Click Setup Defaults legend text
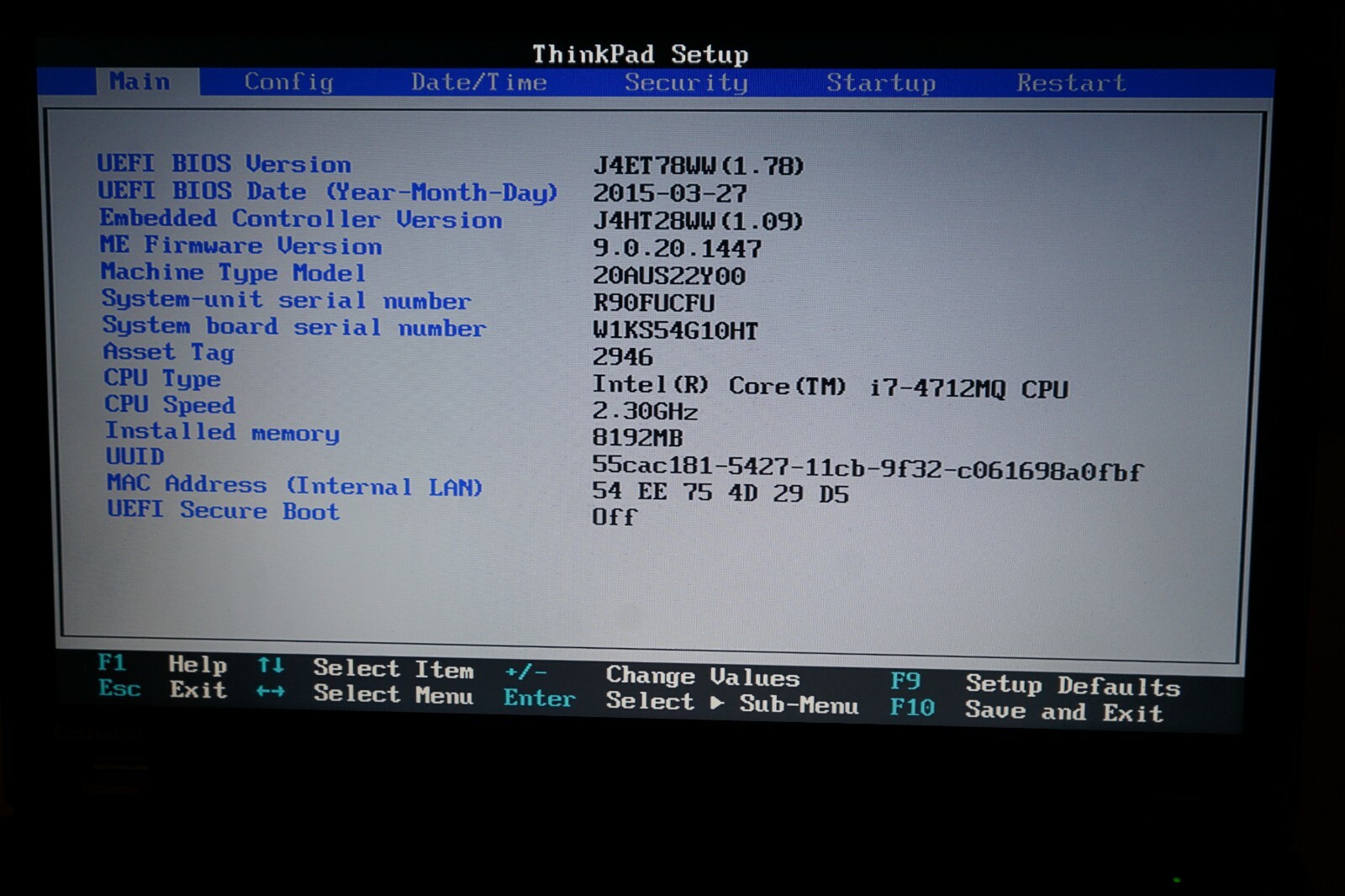 point(1073,686)
